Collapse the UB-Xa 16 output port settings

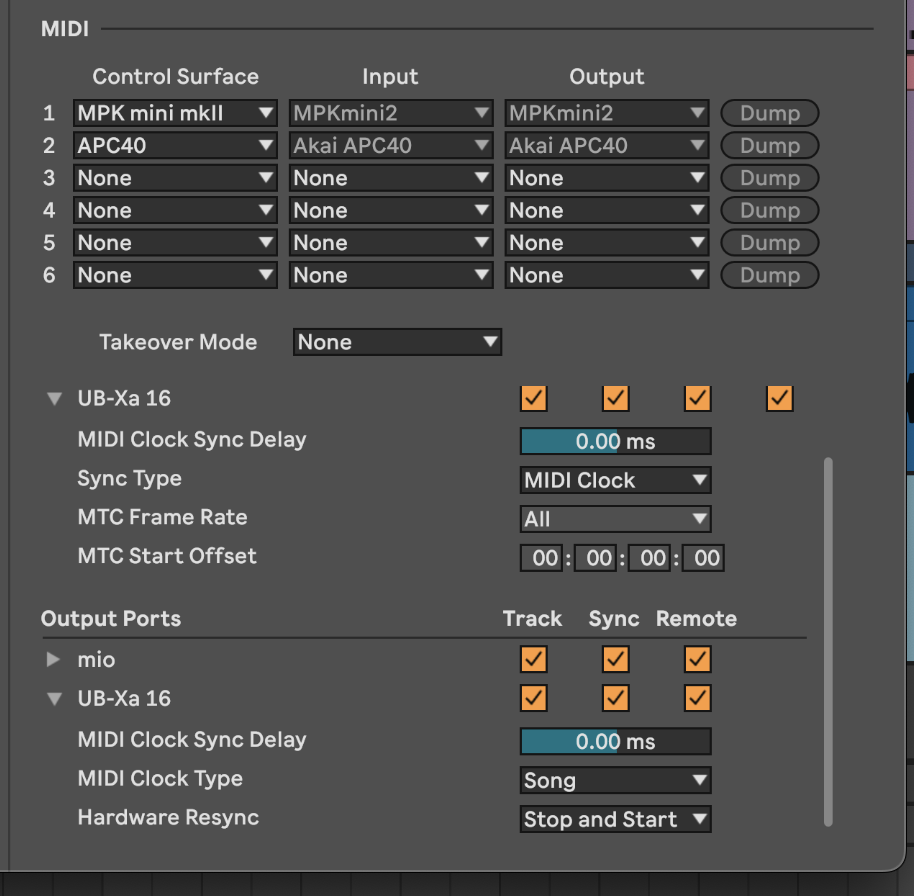click(x=54, y=698)
